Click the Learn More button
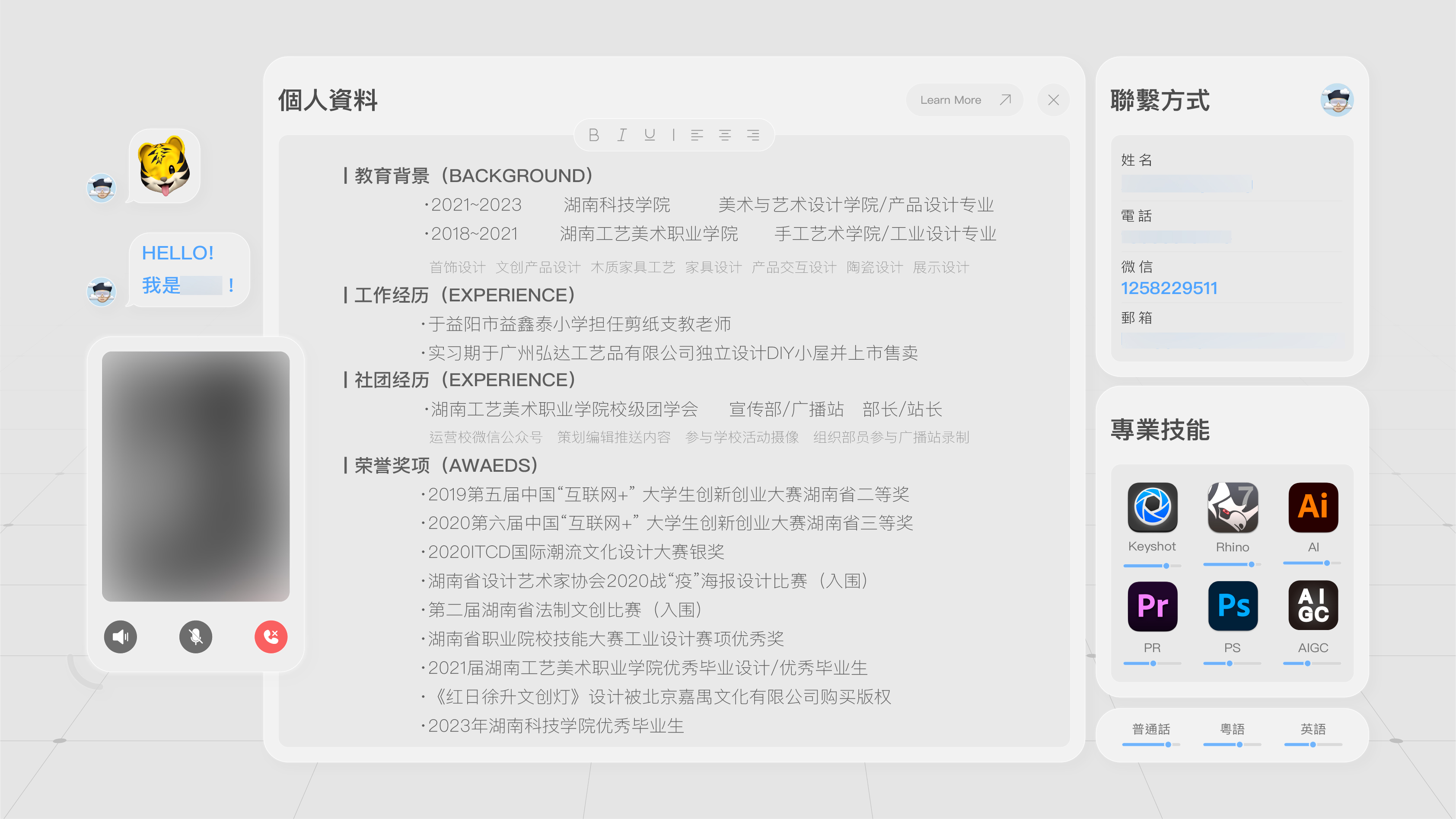The width and height of the screenshot is (1456, 819). (x=964, y=100)
